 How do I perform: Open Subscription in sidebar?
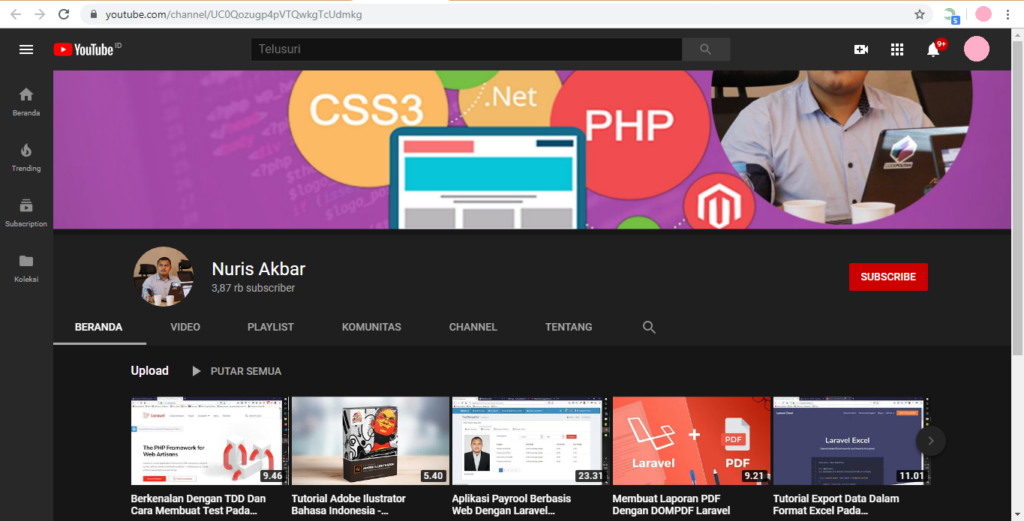click(26, 213)
